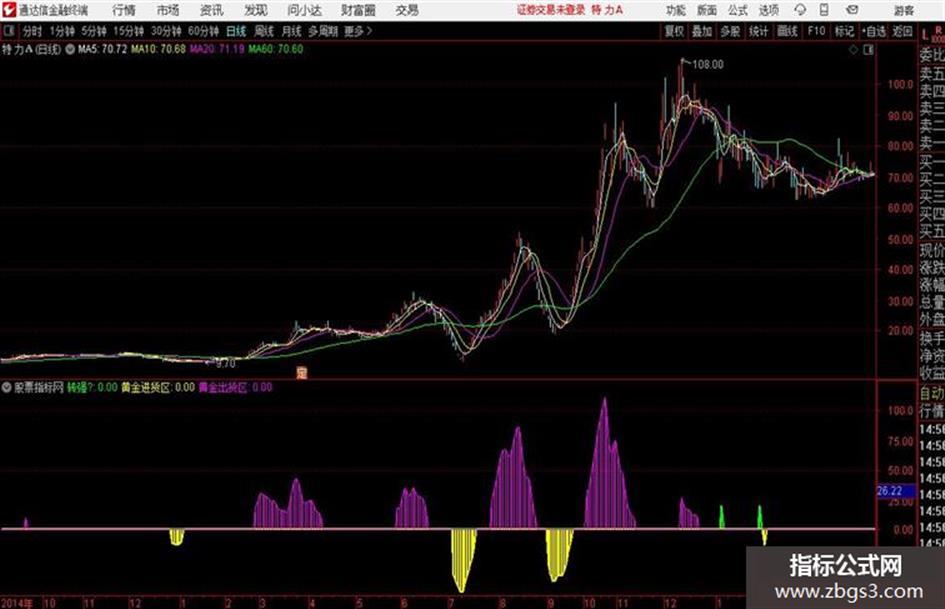This screenshot has height=609, width=945.
Task: Open F10 company info
Action: [816, 31]
